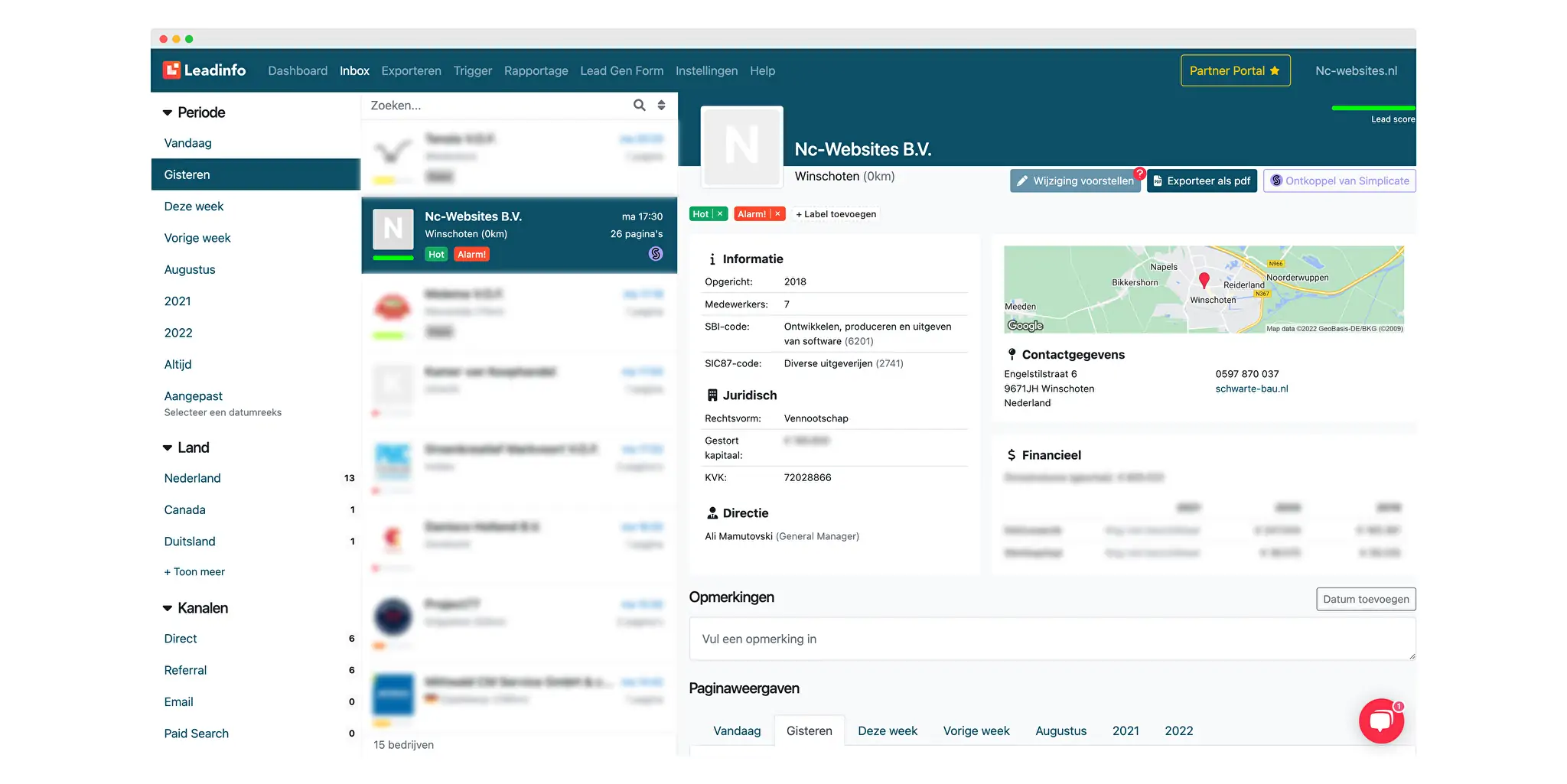Select Aangepast date range

point(194,396)
